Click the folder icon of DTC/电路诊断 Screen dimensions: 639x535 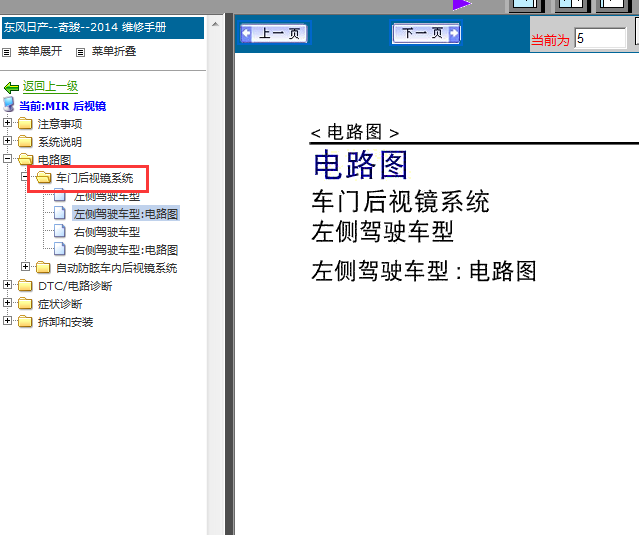[25, 285]
